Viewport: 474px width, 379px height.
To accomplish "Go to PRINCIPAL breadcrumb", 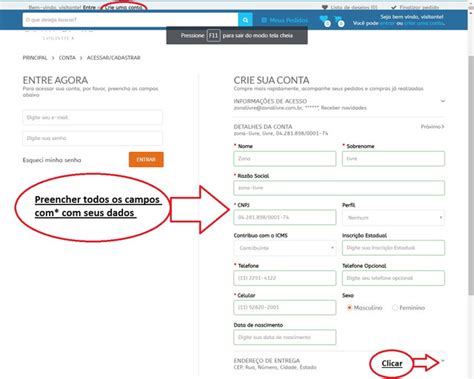I will pyautogui.click(x=35, y=58).
